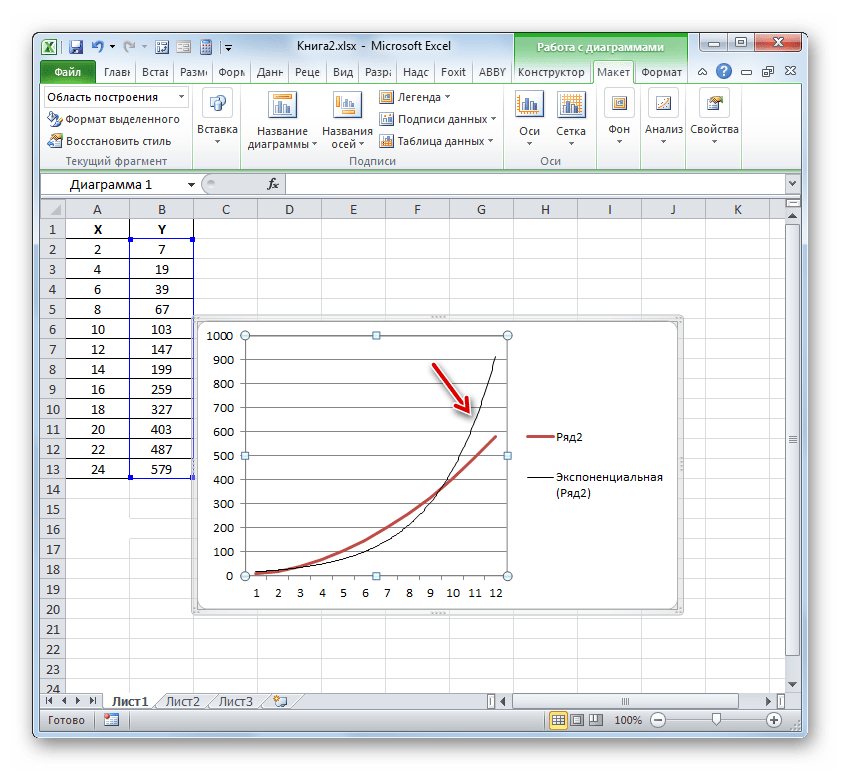Minimize the ribbon with the caret icon
The width and height of the screenshot is (841, 771).
tap(702, 72)
